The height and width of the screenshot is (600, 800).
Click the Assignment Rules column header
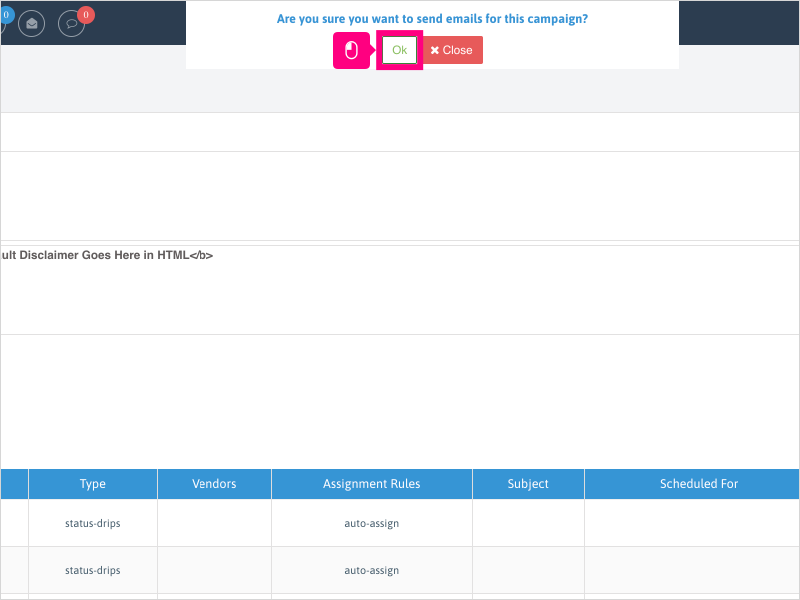point(371,484)
